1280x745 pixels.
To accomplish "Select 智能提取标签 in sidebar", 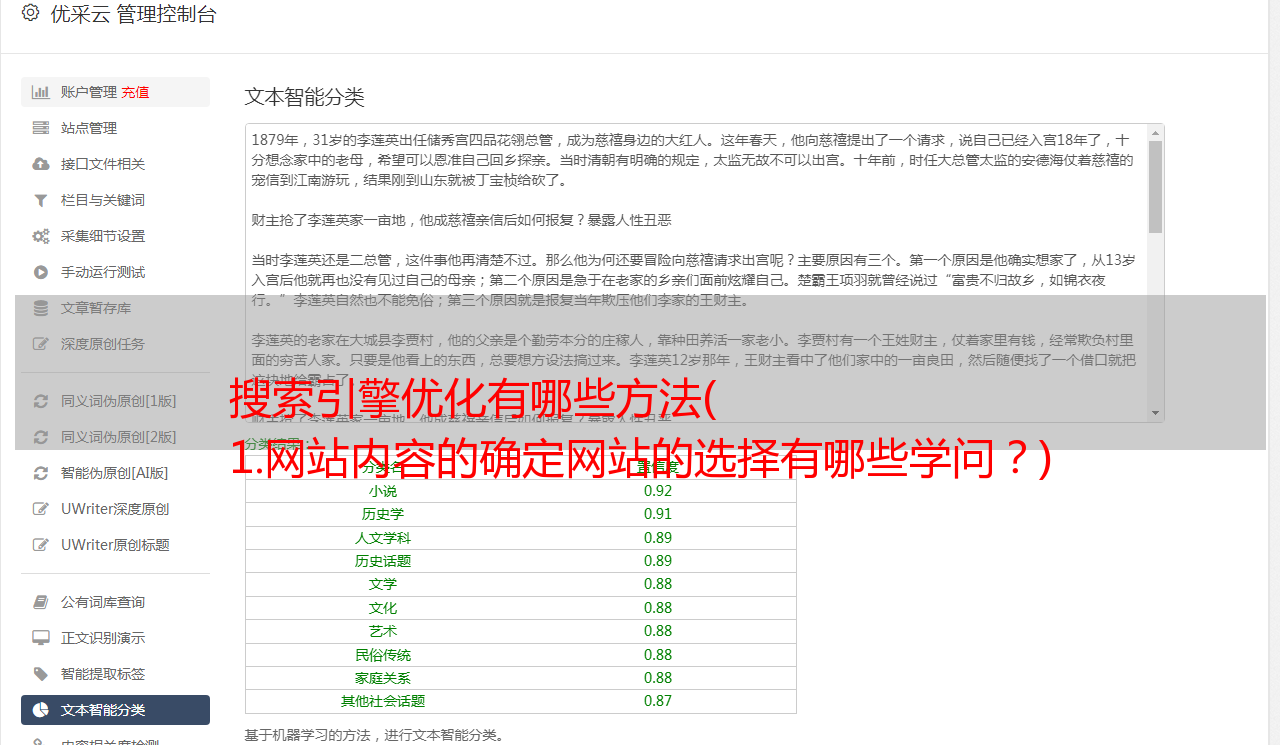I will tap(115, 674).
